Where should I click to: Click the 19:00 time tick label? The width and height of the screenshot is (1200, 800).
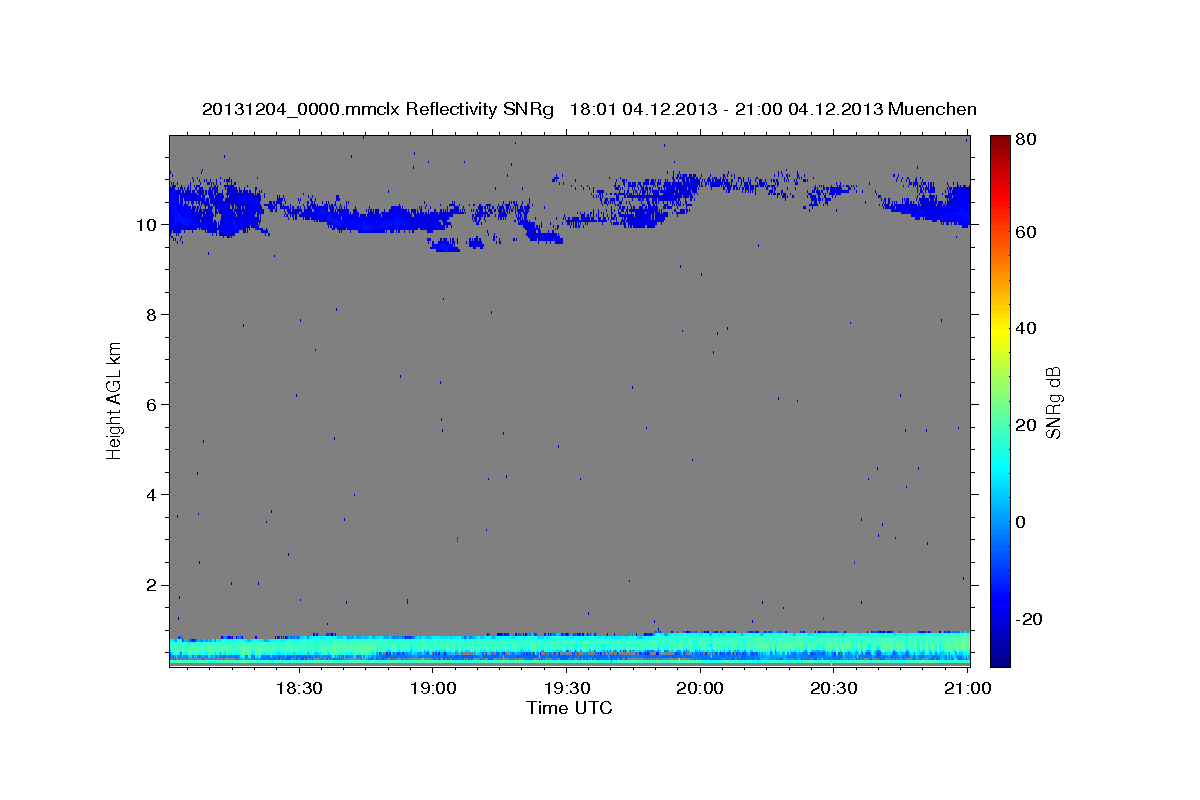[432, 688]
